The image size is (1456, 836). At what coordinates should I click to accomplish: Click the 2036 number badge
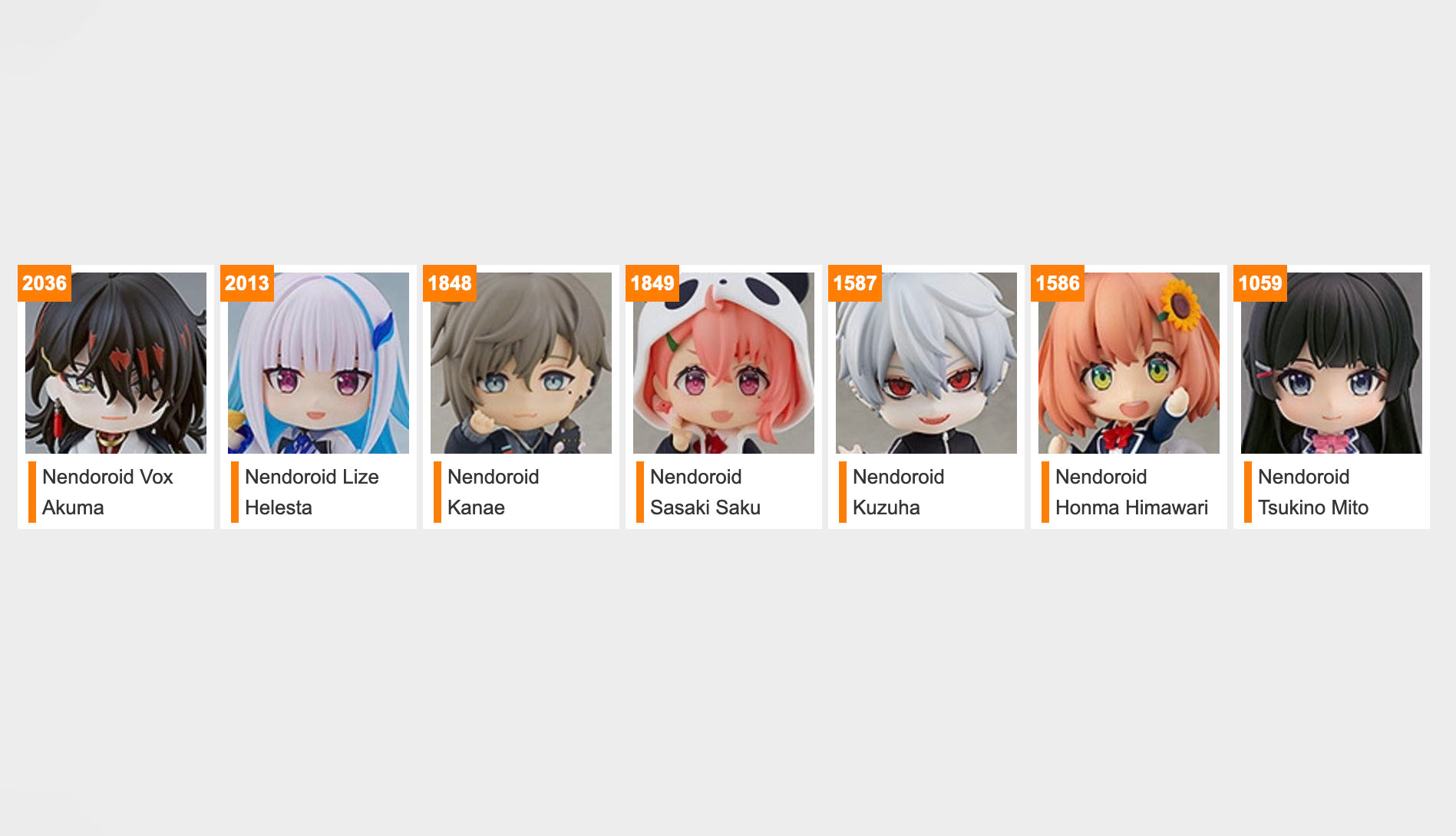click(x=45, y=283)
